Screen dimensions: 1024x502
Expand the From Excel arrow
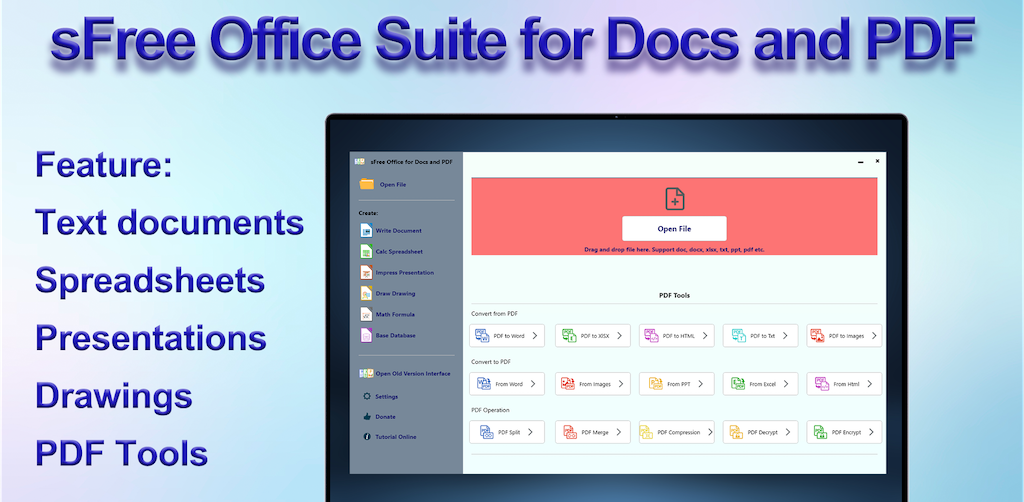(787, 384)
